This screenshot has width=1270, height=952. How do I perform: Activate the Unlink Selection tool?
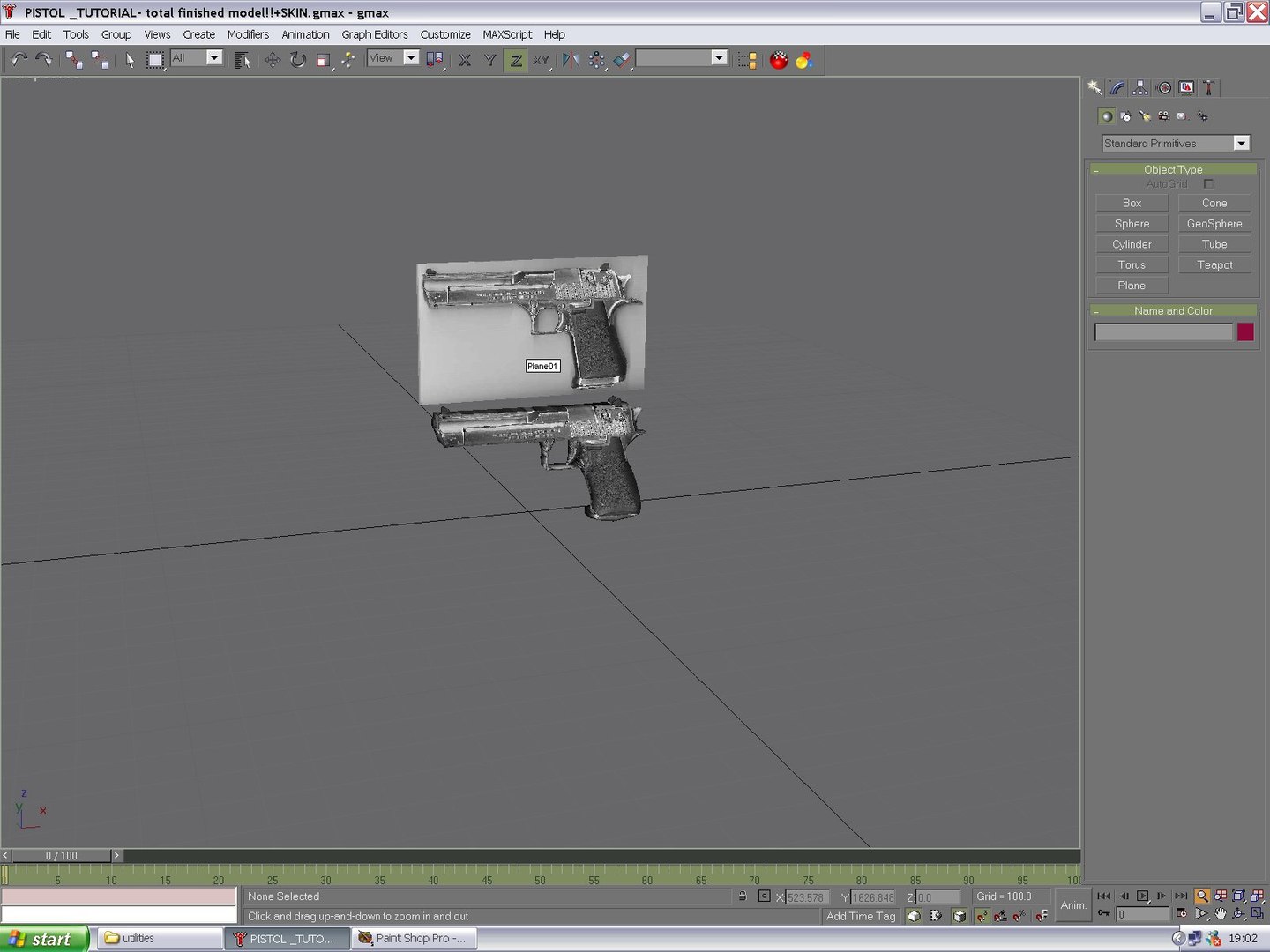(100, 60)
